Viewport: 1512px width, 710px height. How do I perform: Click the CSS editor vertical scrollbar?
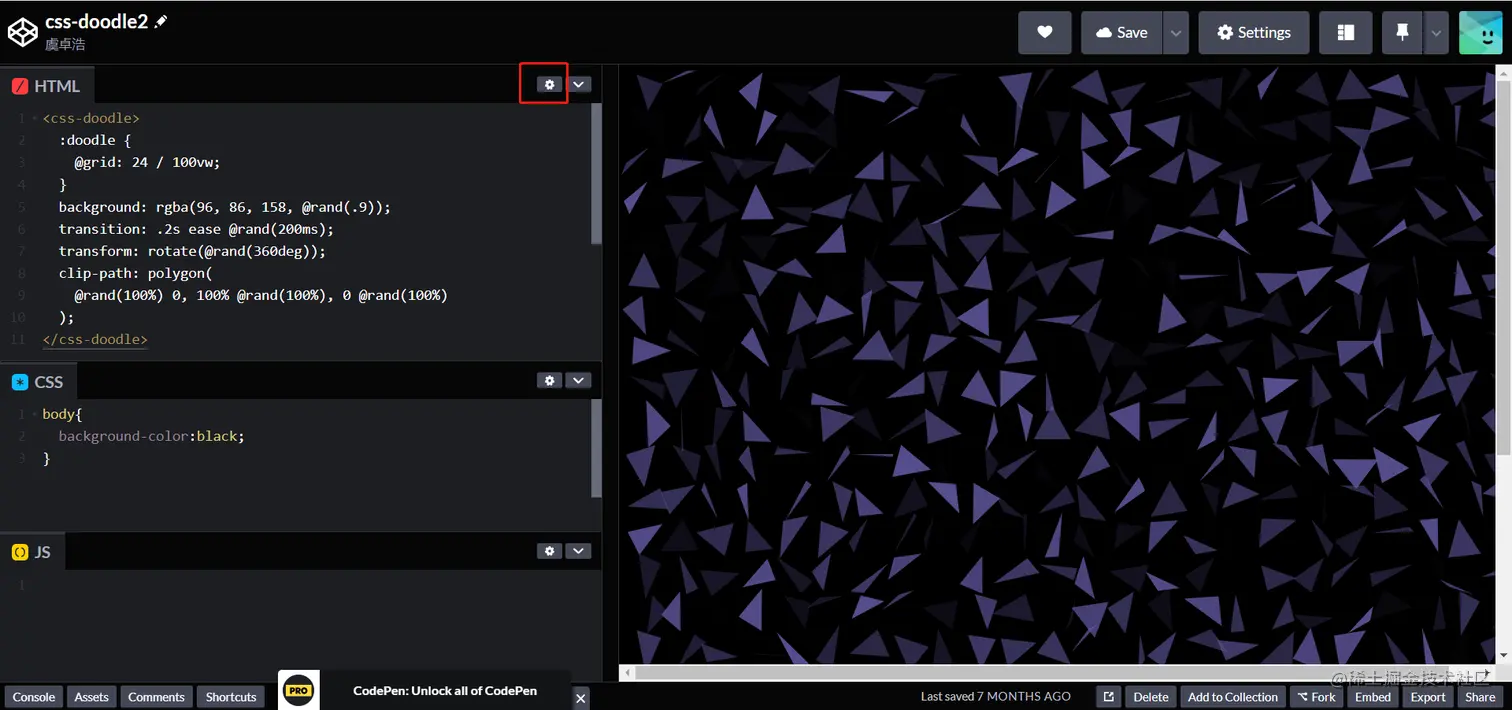click(x=597, y=448)
